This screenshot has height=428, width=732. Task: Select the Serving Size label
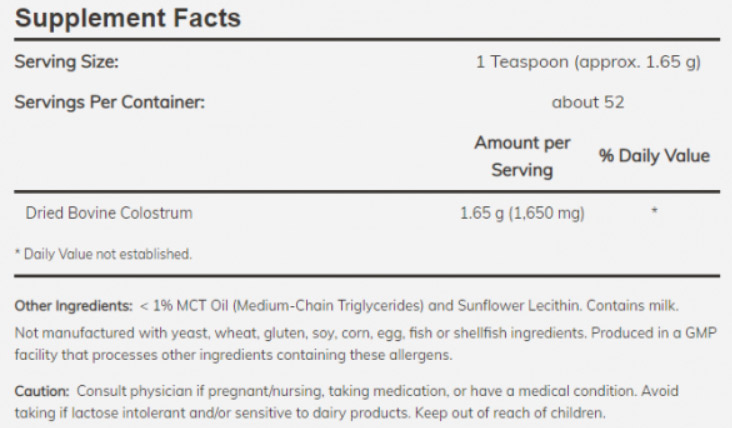coord(66,62)
